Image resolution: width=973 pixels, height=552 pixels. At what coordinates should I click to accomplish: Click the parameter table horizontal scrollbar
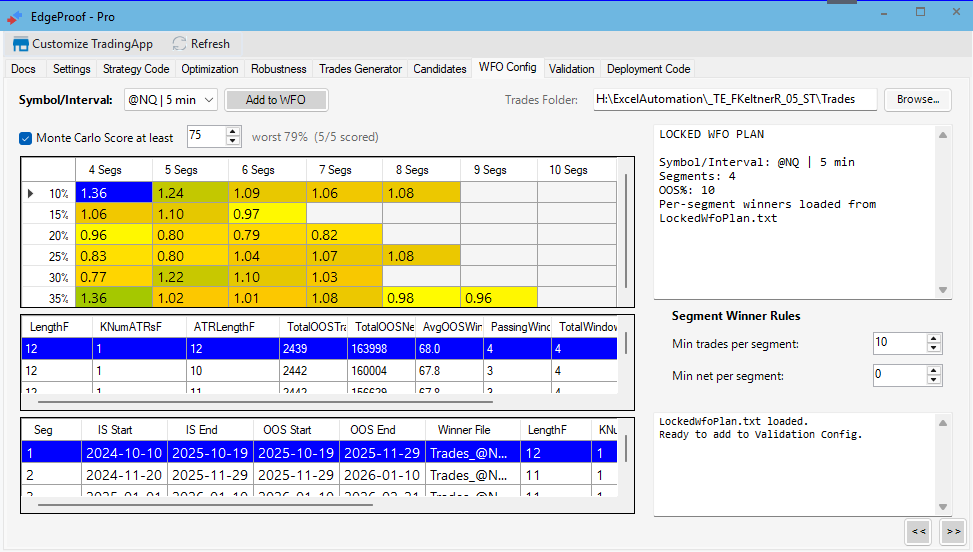[266, 402]
